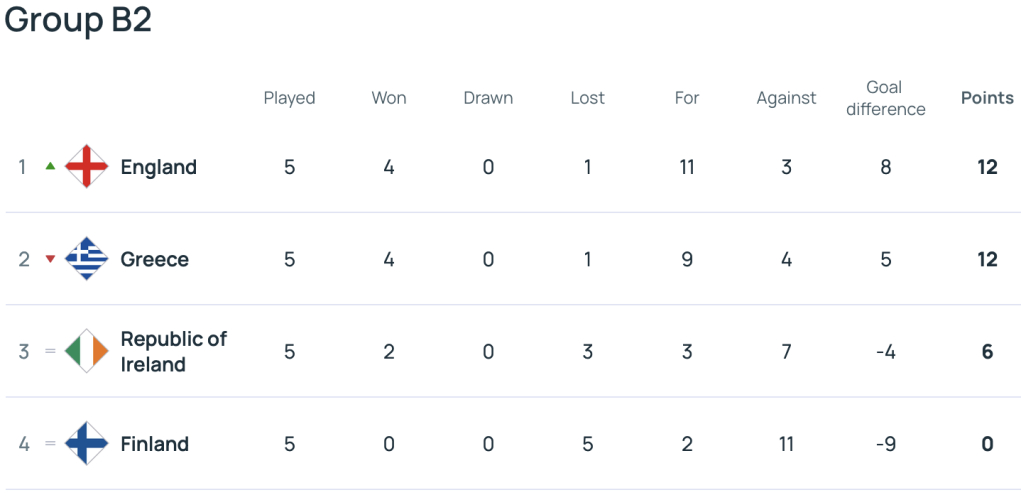Click England's green up-arrow position indicator

[50, 167]
